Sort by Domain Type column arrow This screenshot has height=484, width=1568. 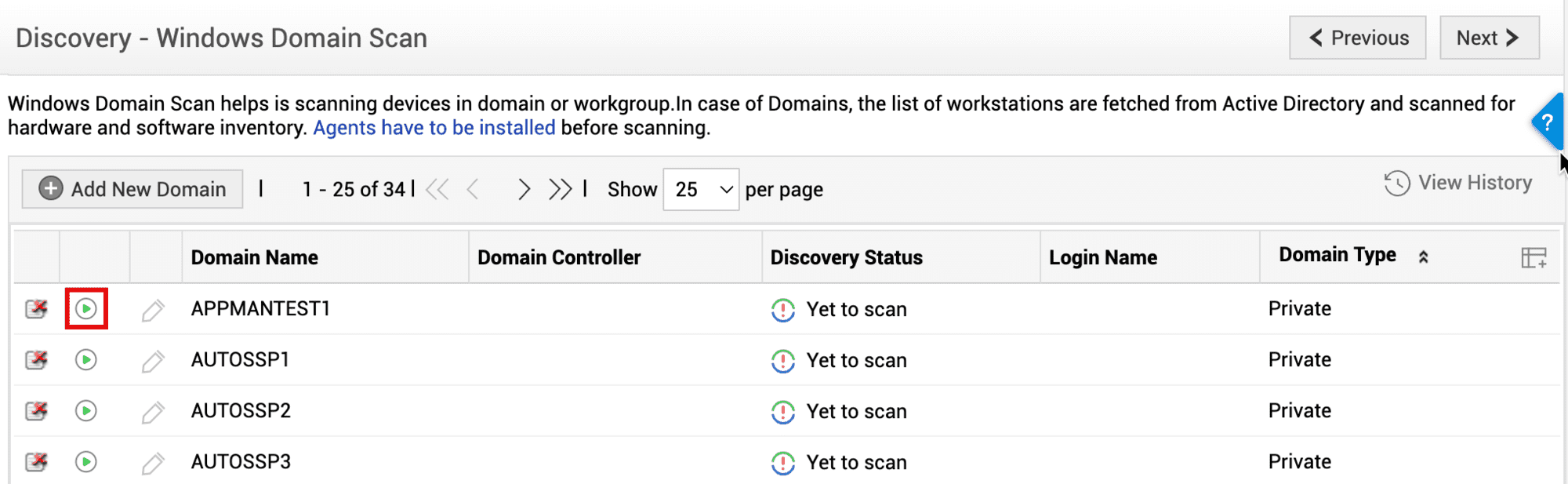[x=1423, y=257]
